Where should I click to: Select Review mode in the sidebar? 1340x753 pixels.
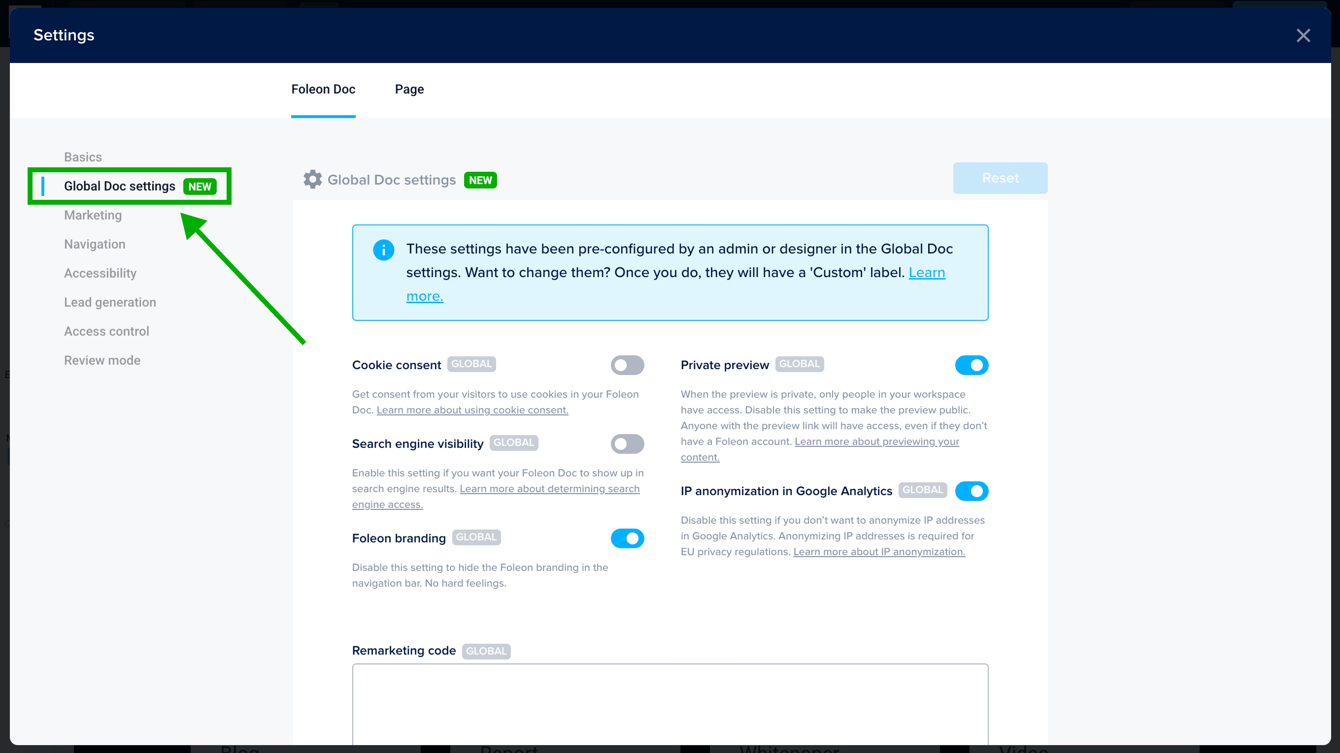tap(102, 360)
